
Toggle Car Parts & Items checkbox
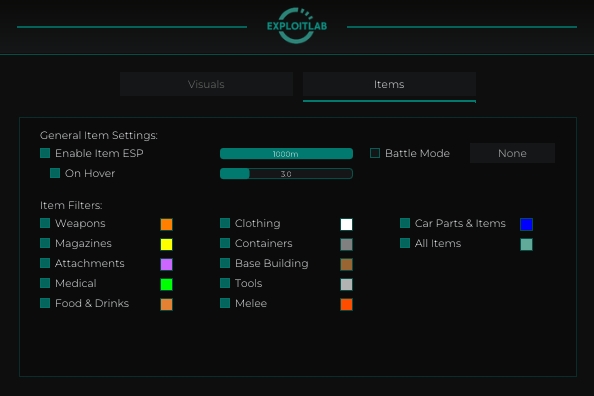(405, 223)
